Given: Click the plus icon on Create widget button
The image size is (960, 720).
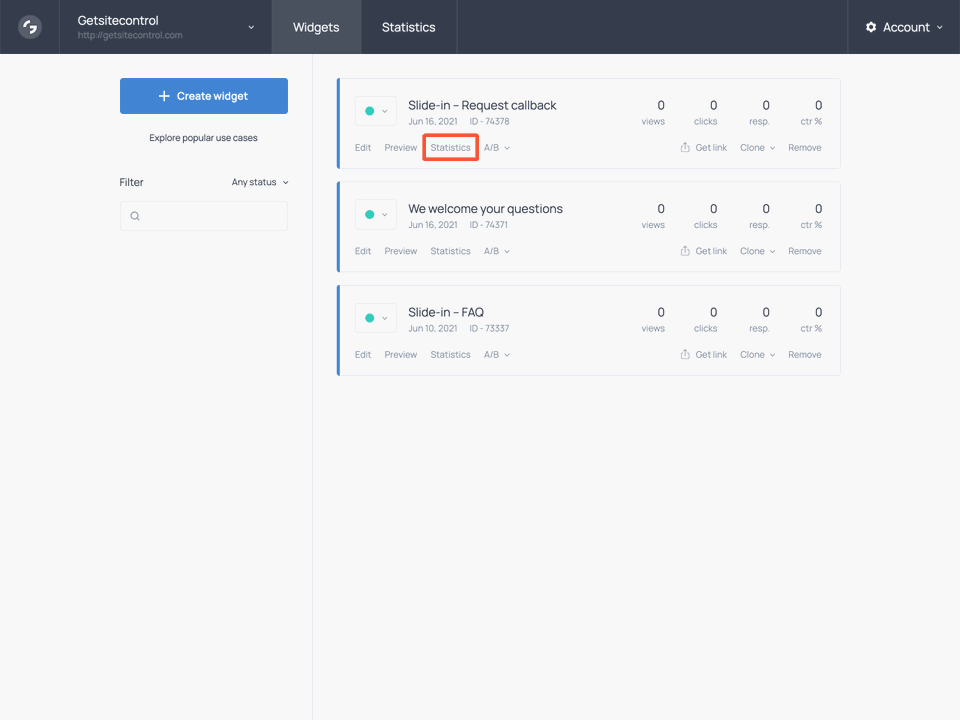Looking at the screenshot, I should [x=165, y=95].
